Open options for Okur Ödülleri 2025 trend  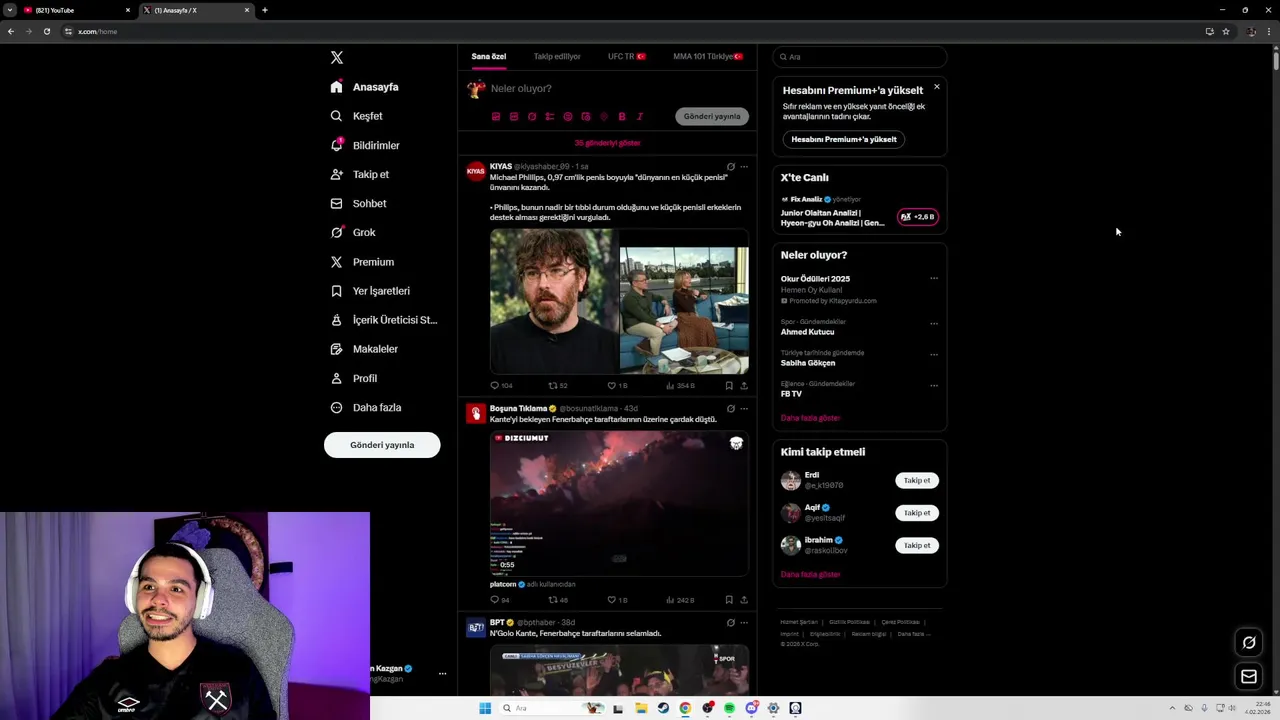coord(934,279)
